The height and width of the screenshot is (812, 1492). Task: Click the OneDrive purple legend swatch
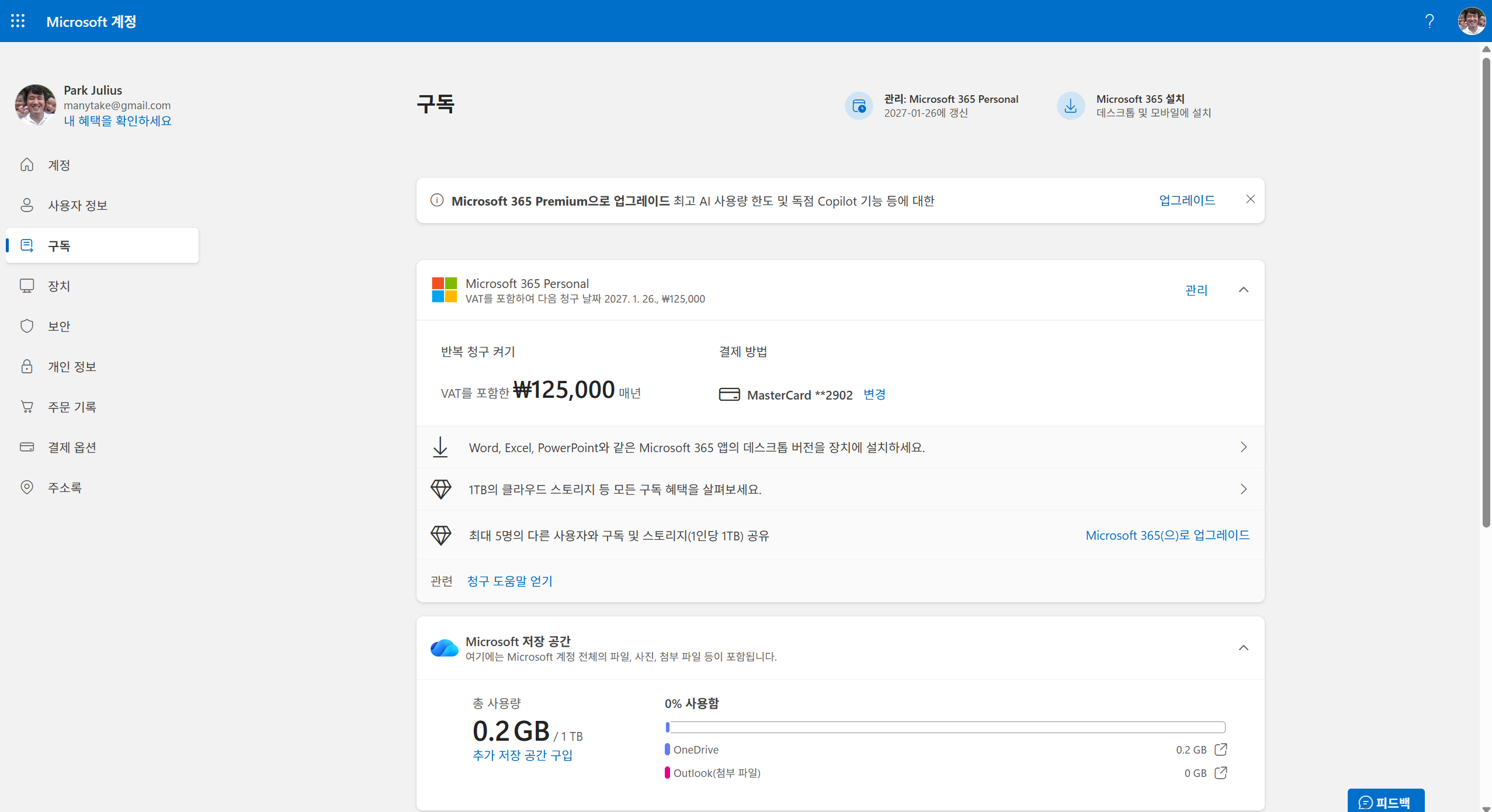point(667,749)
